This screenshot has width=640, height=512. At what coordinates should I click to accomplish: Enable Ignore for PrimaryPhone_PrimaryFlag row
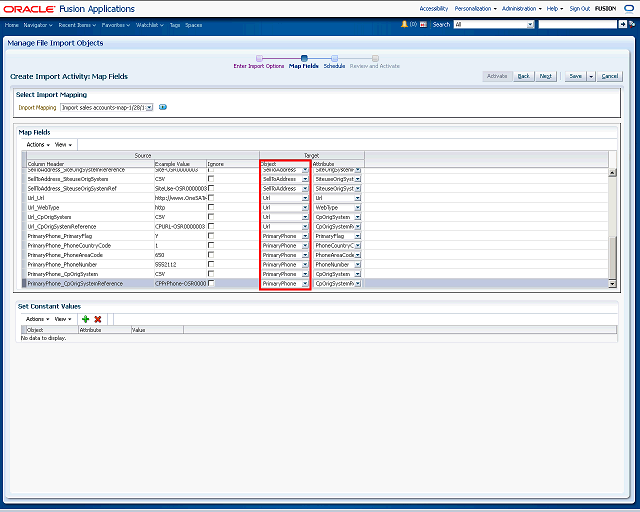pos(211,236)
